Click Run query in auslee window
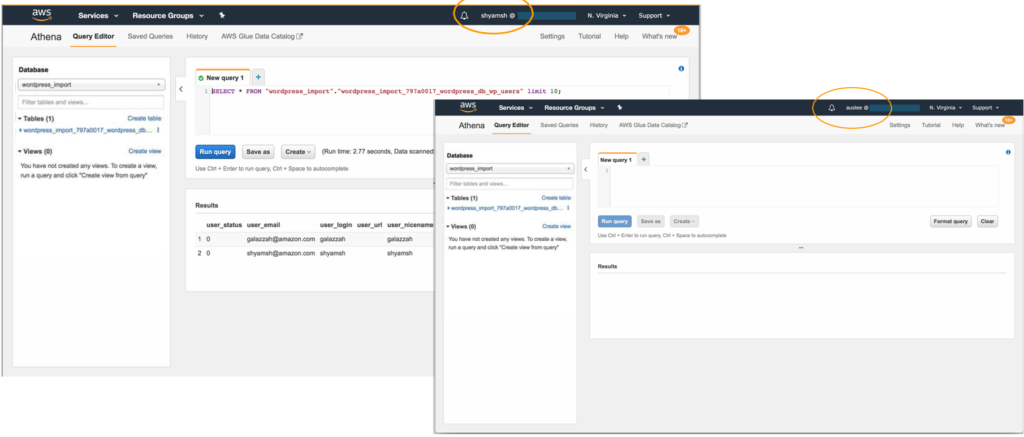1024x437 pixels. (x=615, y=221)
